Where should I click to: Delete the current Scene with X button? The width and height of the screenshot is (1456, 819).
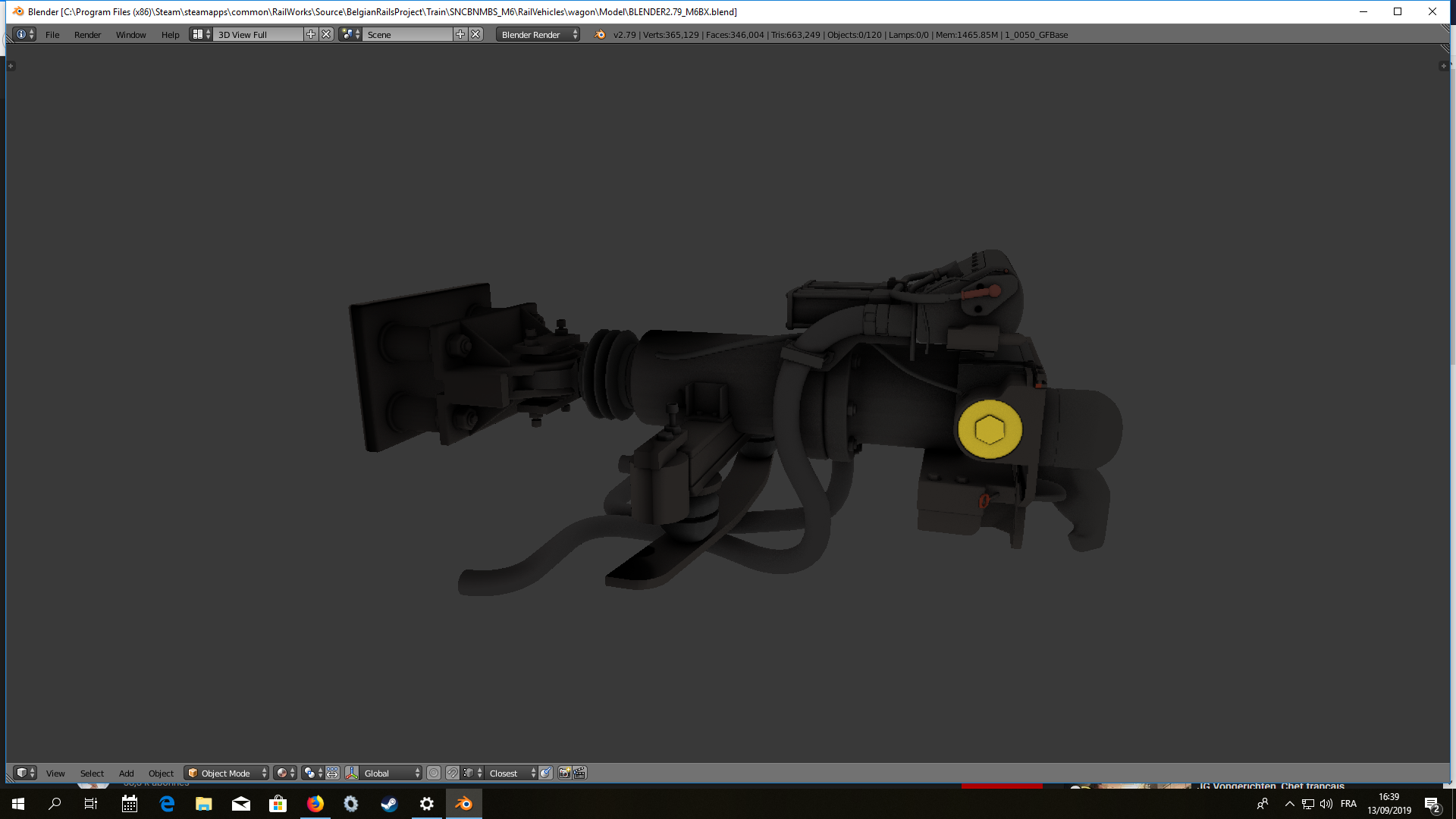[x=476, y=34]
